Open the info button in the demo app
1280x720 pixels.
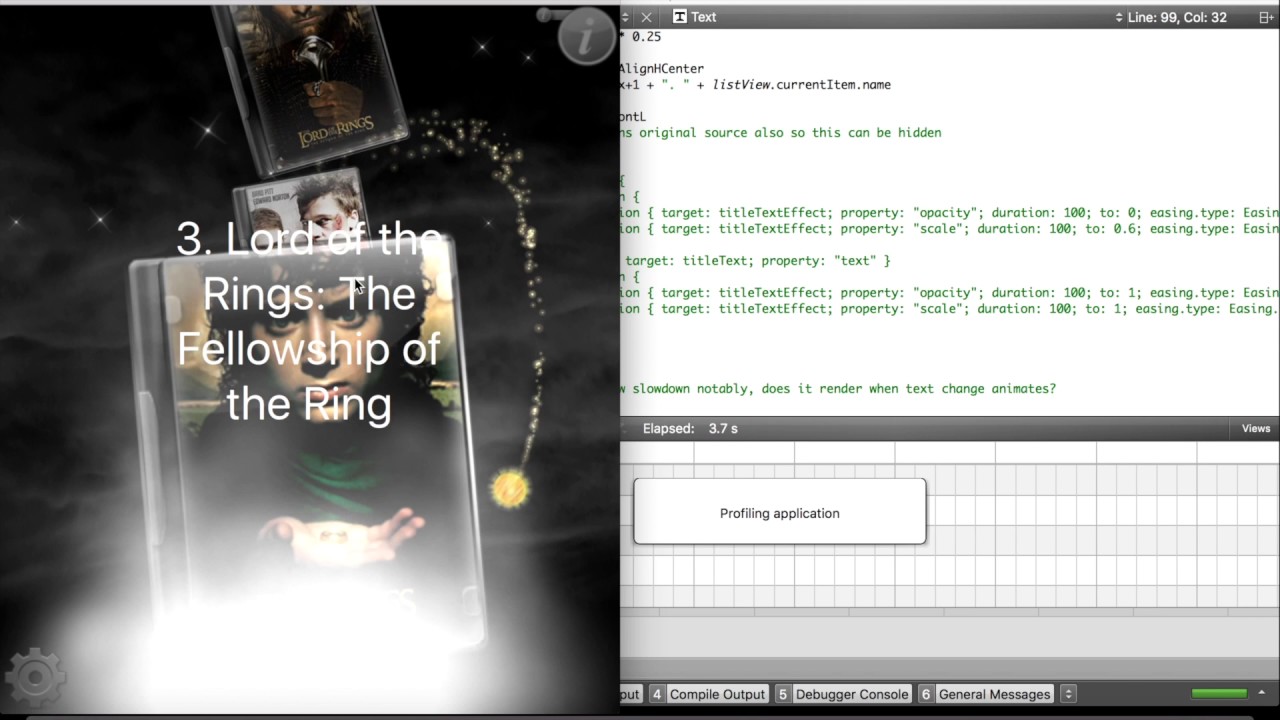587,37
